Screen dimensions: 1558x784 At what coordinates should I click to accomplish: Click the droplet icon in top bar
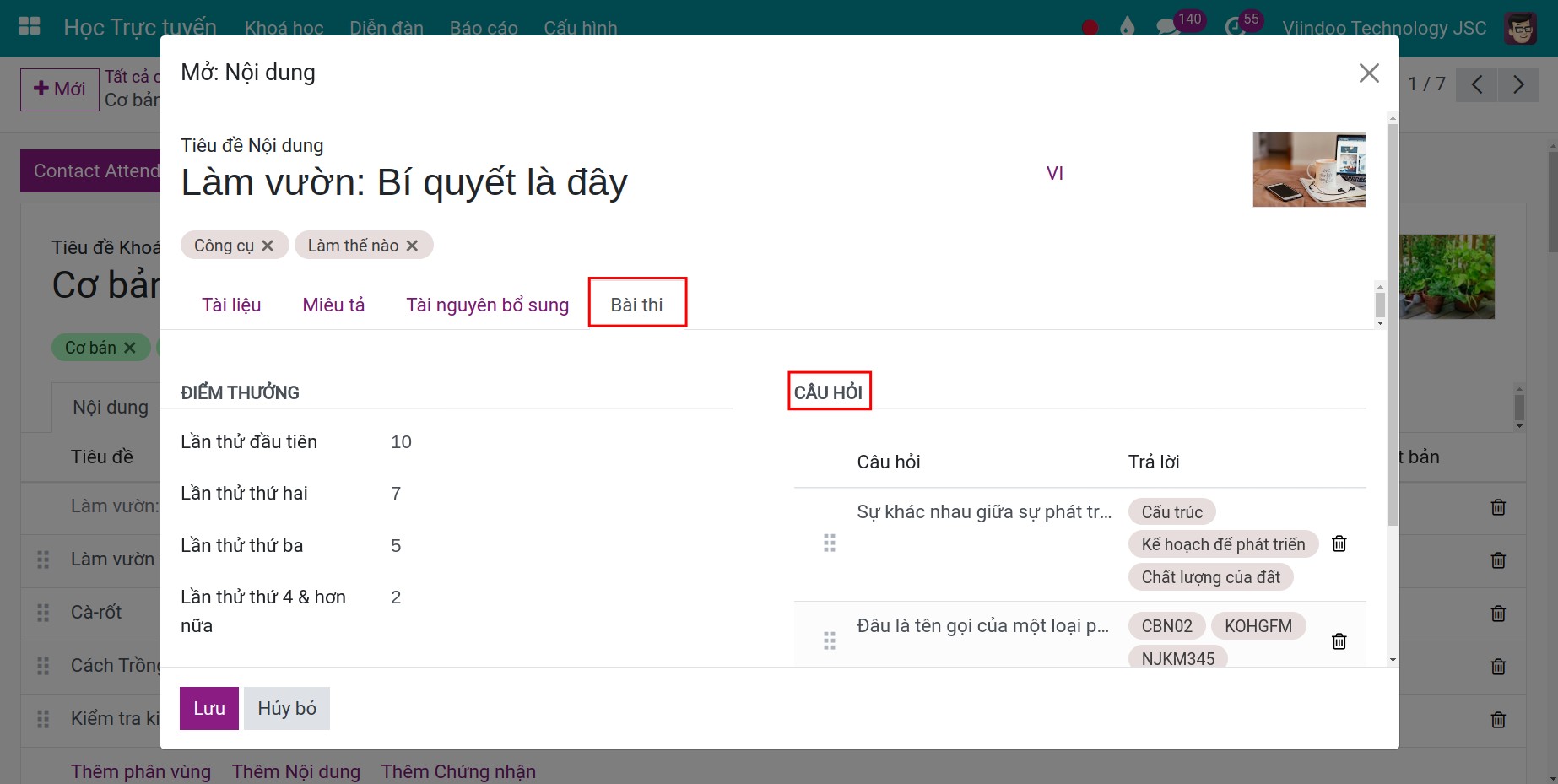(x=1127, y=27)
